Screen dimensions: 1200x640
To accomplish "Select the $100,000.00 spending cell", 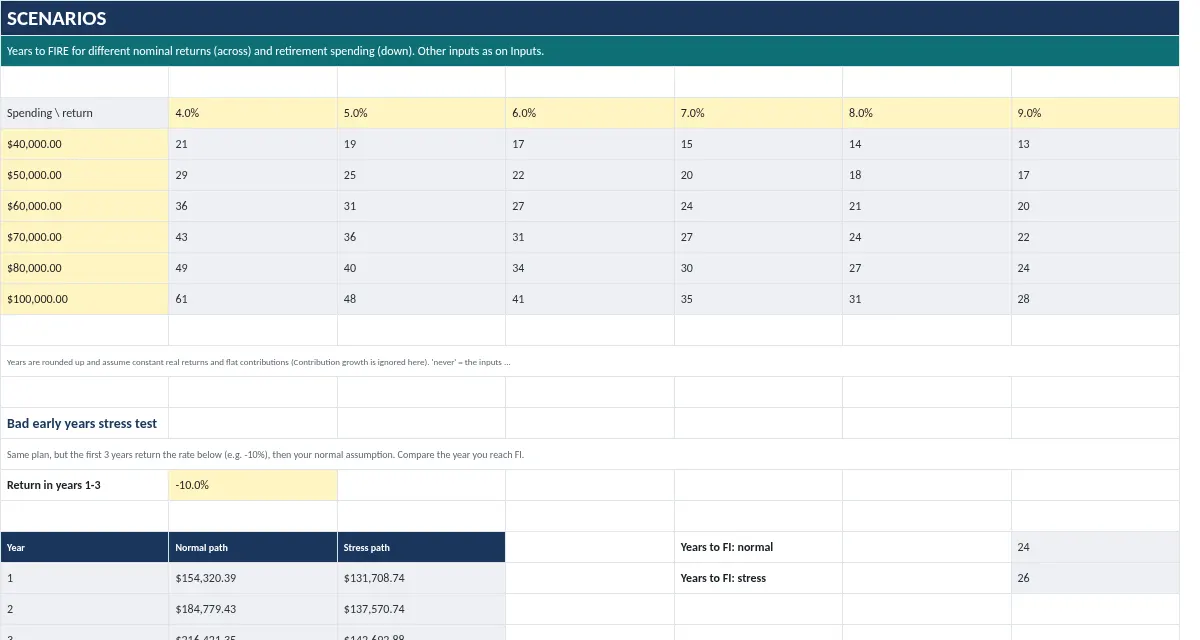I will click(x=85, y=299).
